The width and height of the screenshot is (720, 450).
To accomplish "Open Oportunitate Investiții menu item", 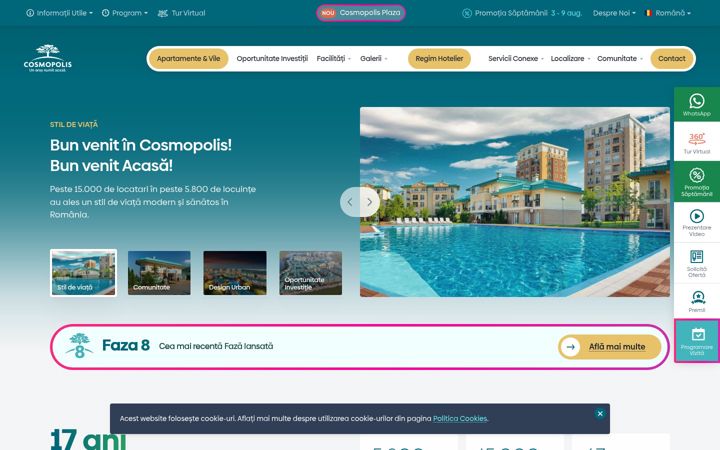I will pos(272,58).
